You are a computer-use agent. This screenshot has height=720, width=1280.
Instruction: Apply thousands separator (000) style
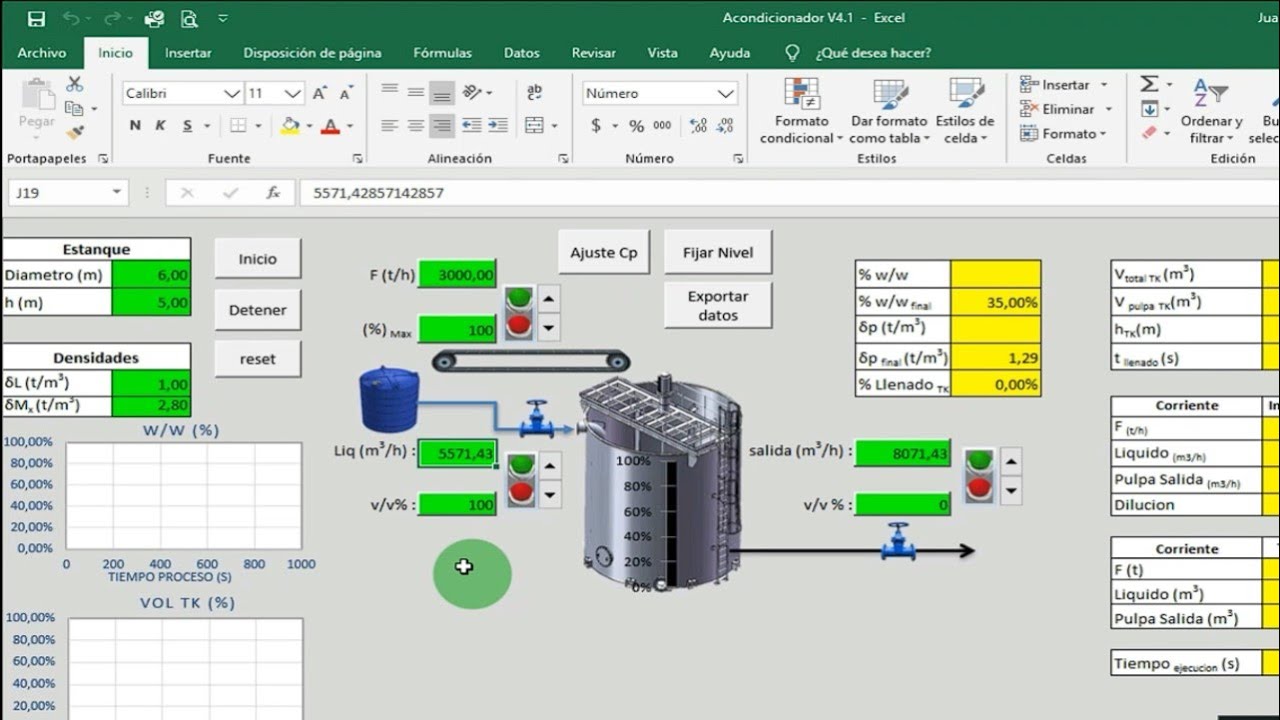[x=662, y=126]
